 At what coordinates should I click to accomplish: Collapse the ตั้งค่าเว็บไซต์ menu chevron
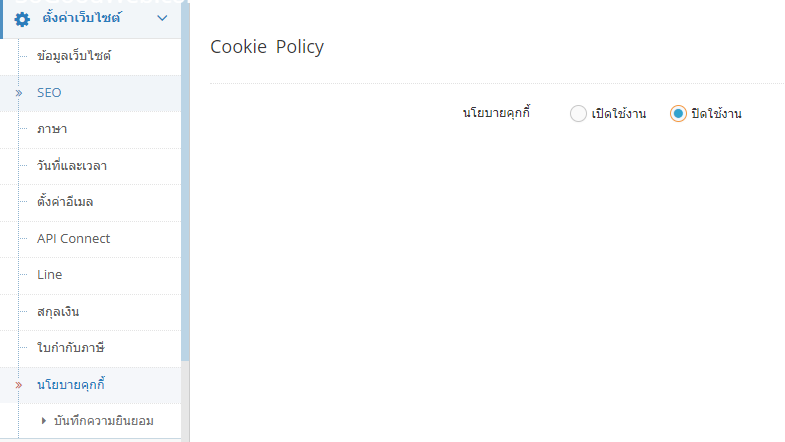point(162,18)
